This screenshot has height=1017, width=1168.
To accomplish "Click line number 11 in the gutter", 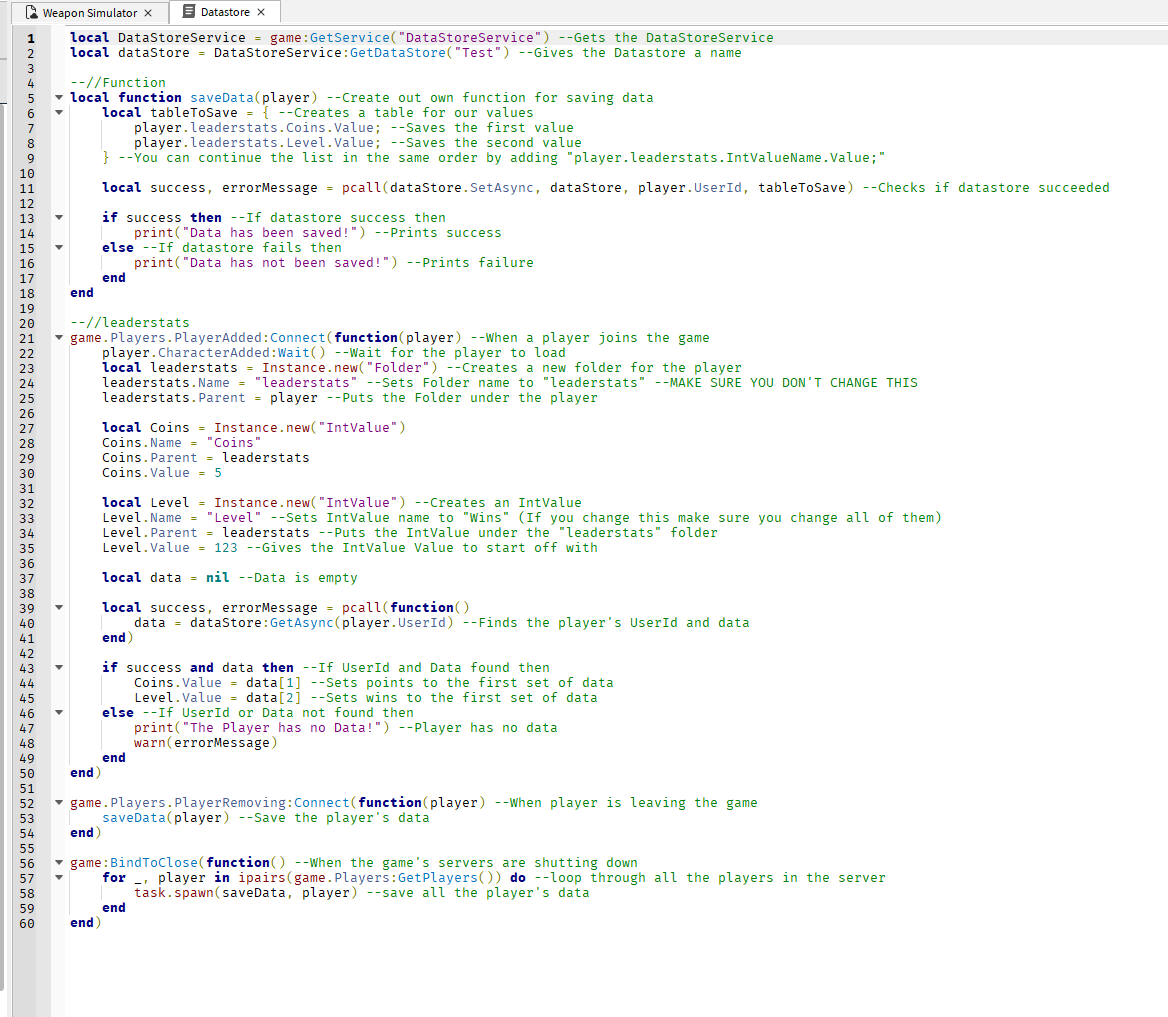I will coord(27,188).
